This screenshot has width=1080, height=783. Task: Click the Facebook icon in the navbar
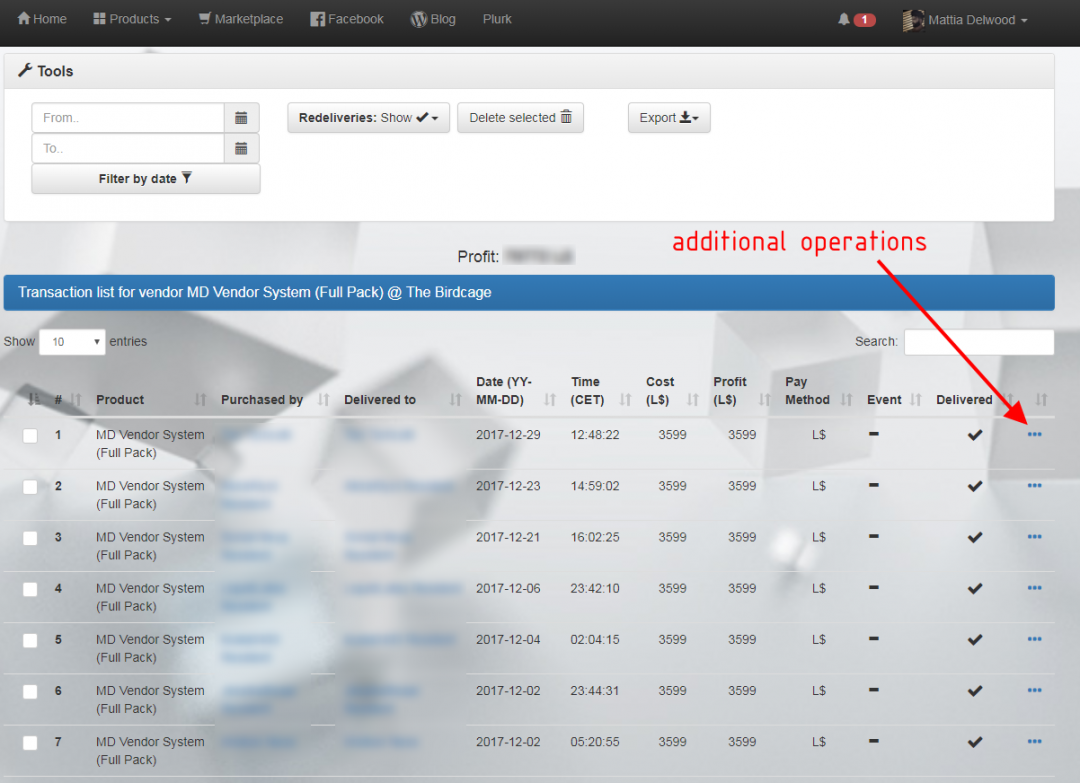pos(318,18)
